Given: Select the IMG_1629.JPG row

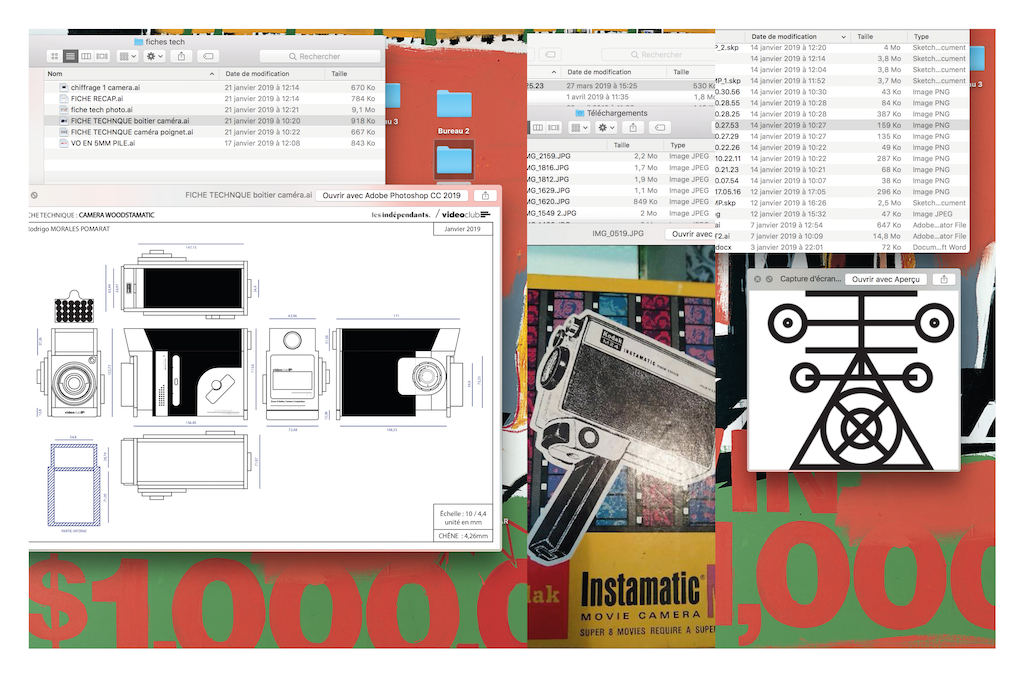Looking at the screenshot, I should [621, 190].
